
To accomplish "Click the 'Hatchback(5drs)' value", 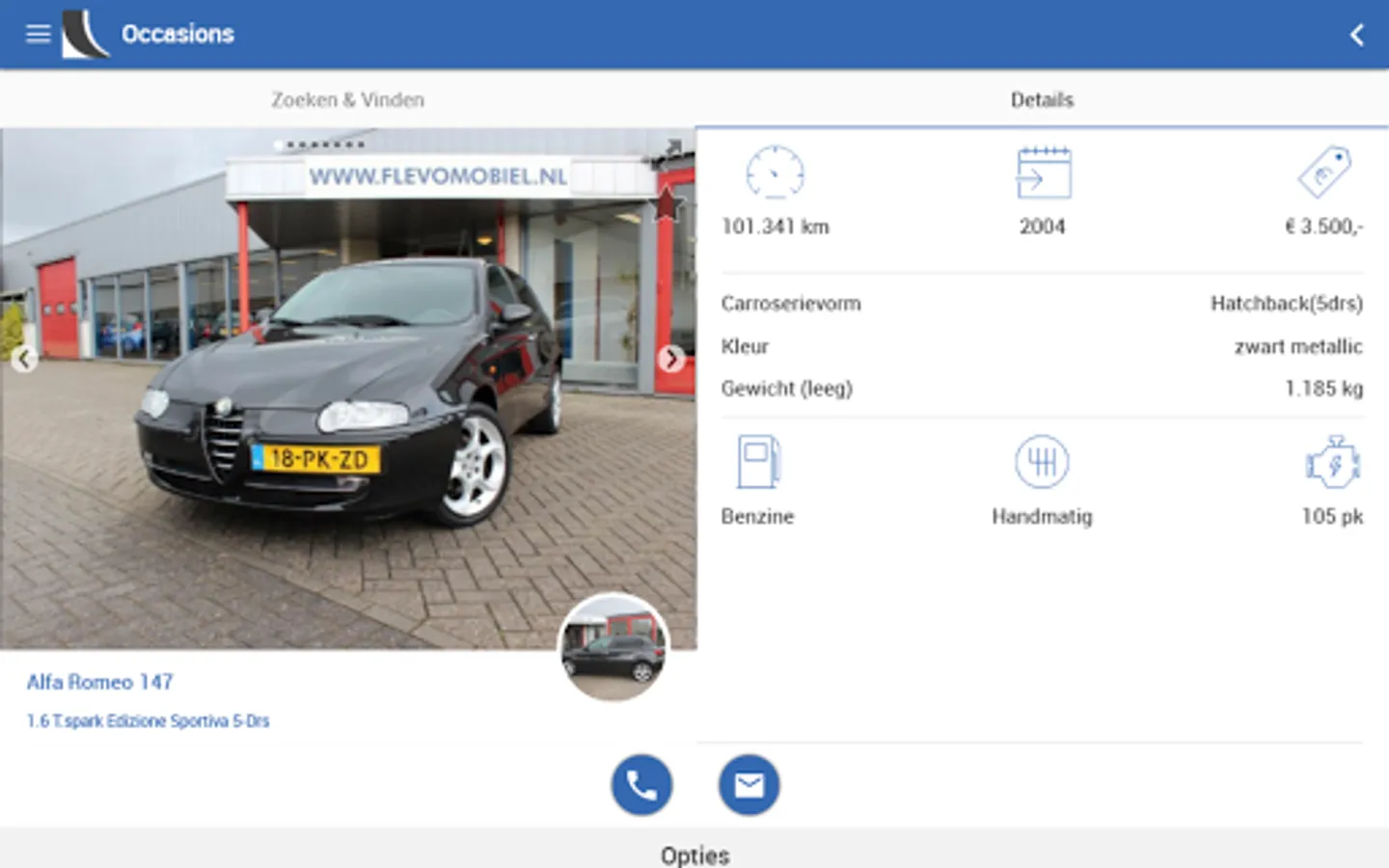I will (x=1287, y=304).
